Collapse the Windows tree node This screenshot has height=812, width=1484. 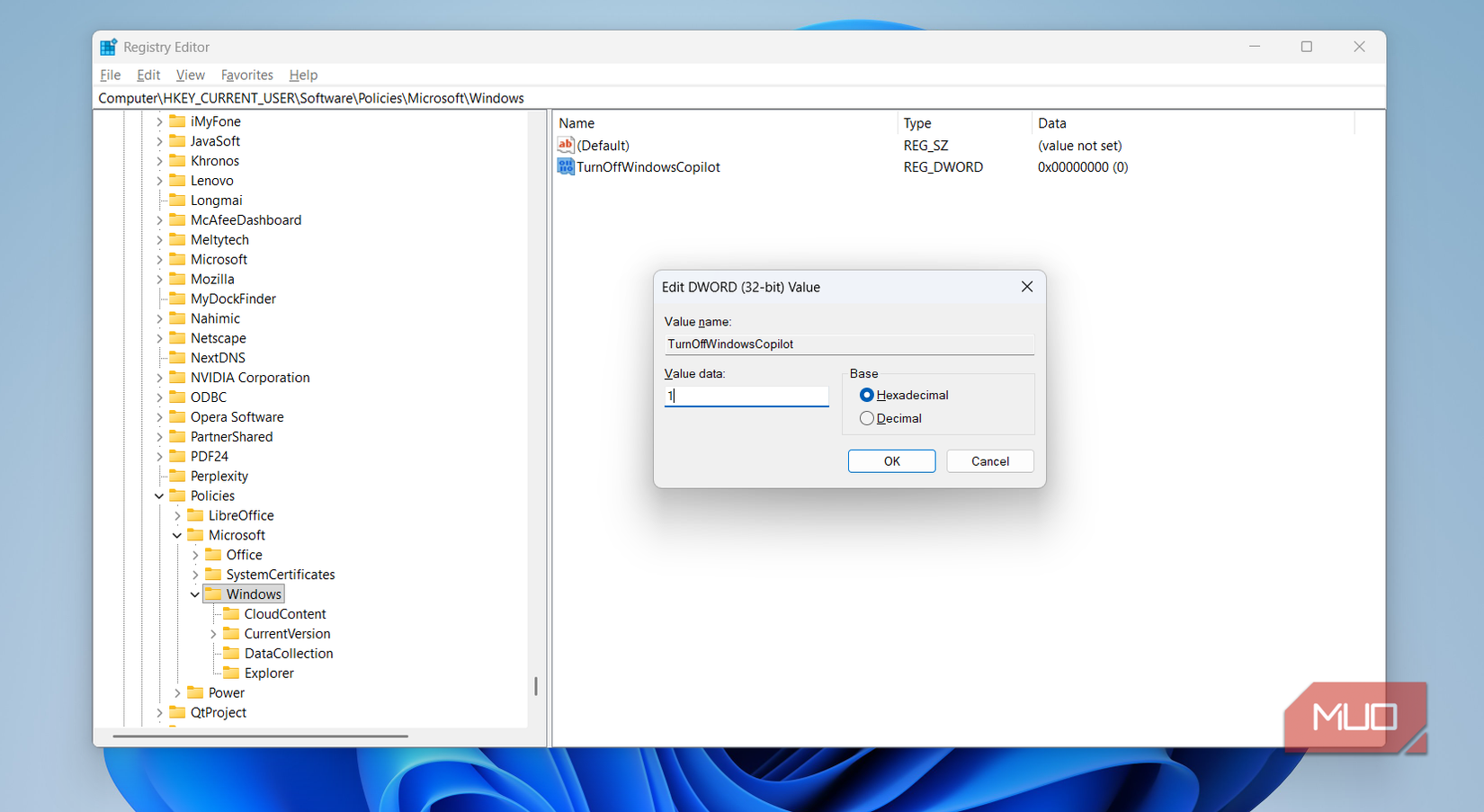[195, 594]
